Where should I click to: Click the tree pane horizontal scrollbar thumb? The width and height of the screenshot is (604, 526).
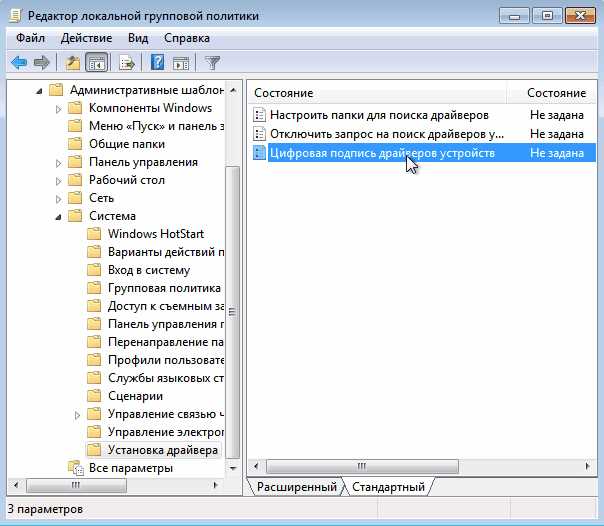(76, 485)
